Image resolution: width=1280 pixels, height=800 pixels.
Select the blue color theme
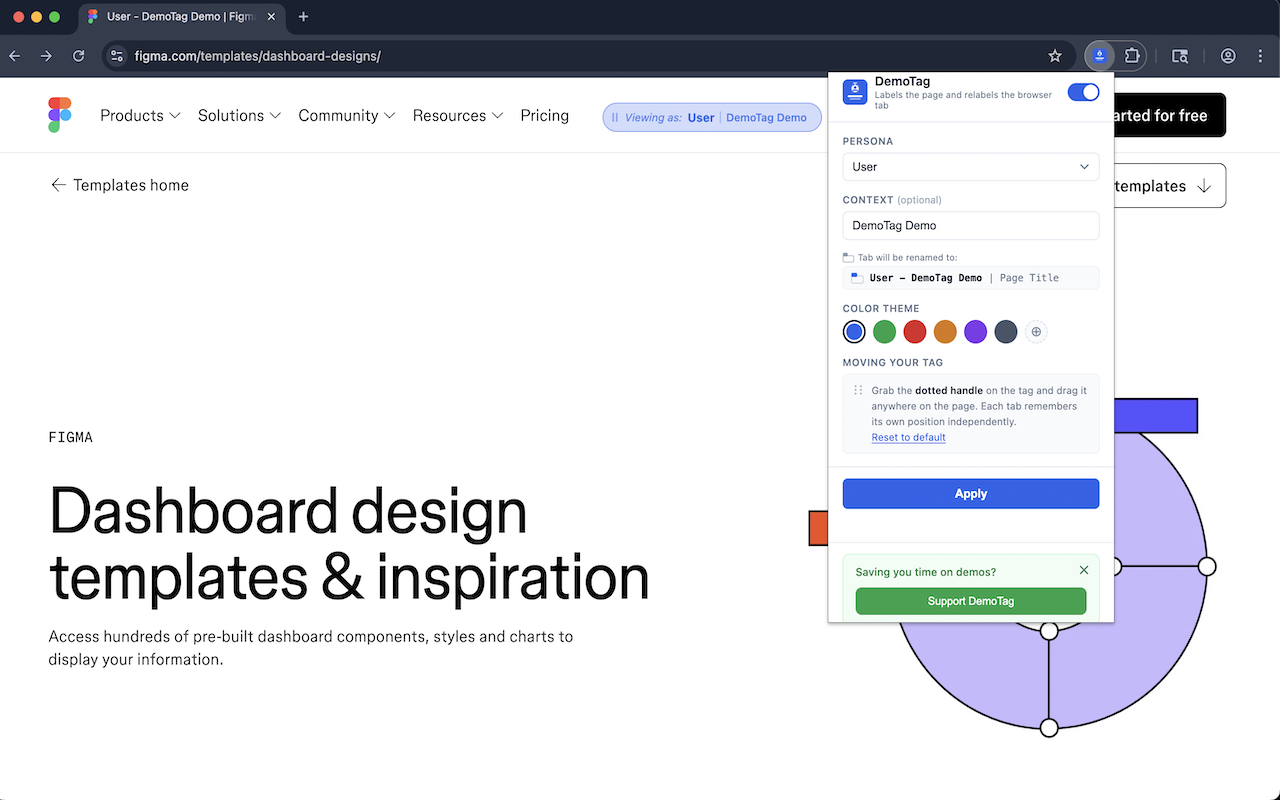(854, 332)
